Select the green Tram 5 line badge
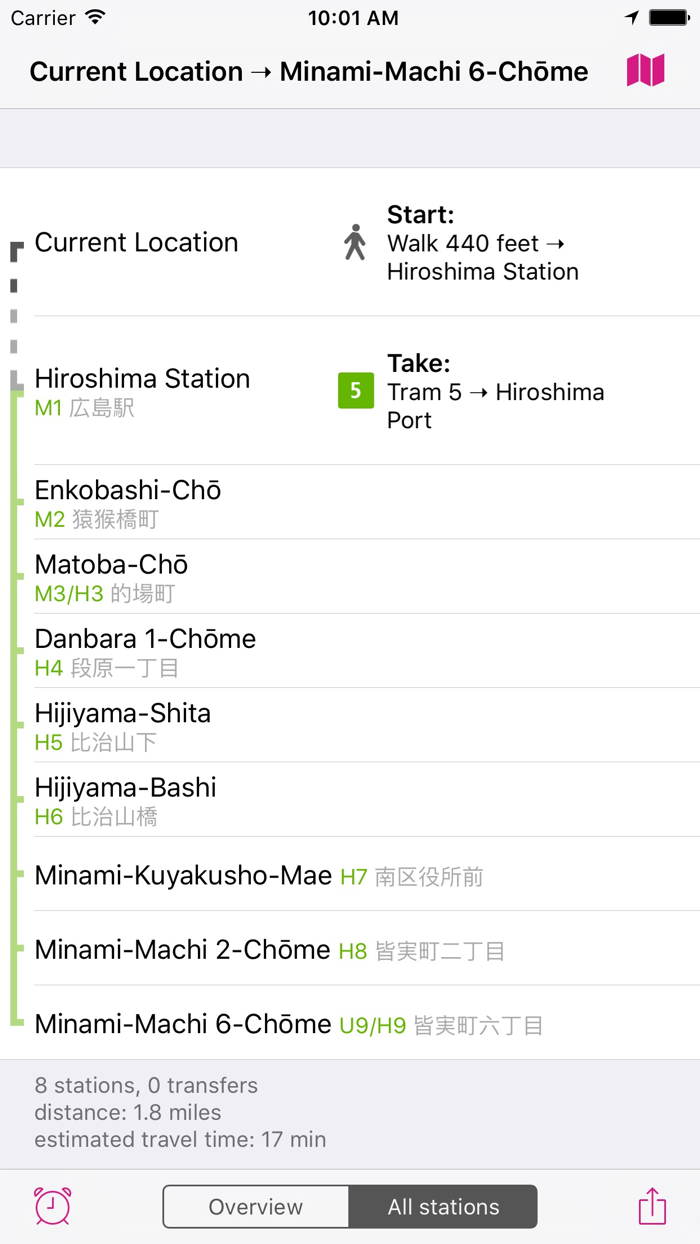The width and height of the screenshot is (700, 1244). point(355,391)
